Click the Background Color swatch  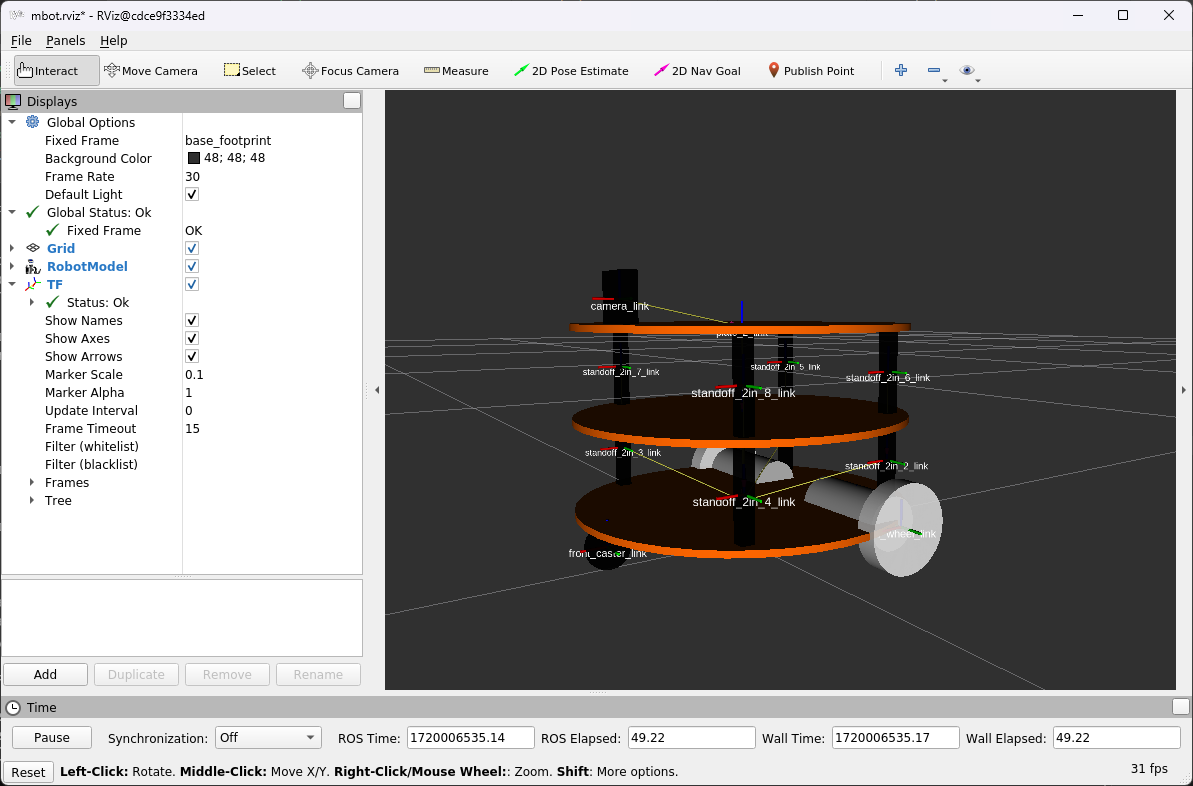pyautogui.click(x=193, y=158)
